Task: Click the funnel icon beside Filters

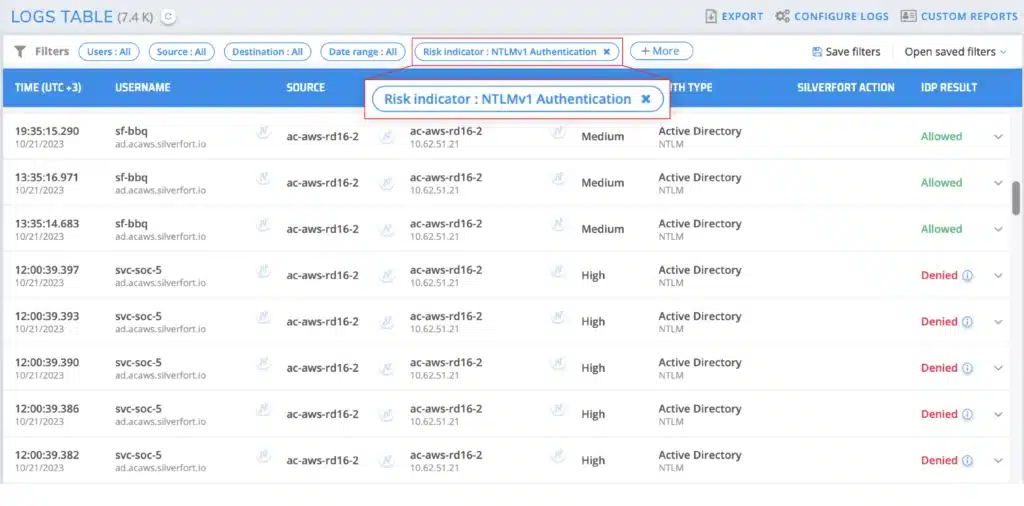Action: tap(20, 52)
